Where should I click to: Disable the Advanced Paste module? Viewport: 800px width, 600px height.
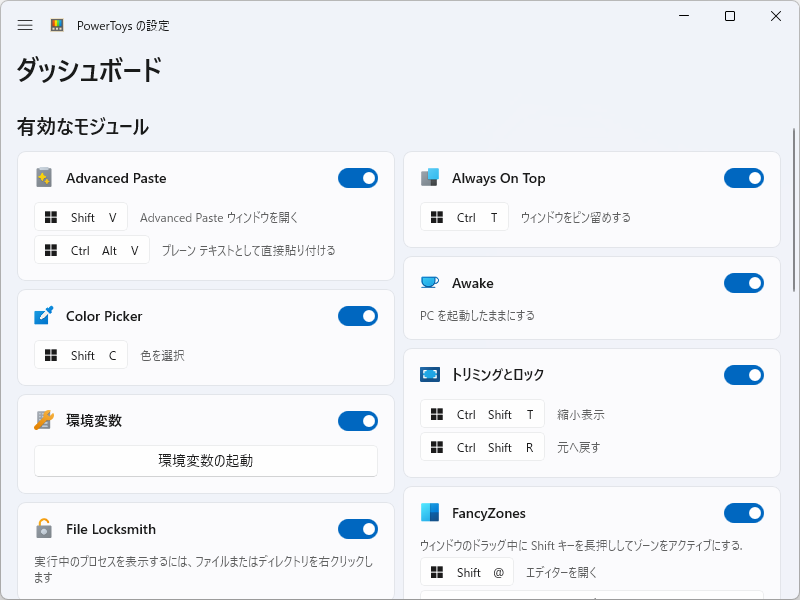tap(358, 178)
